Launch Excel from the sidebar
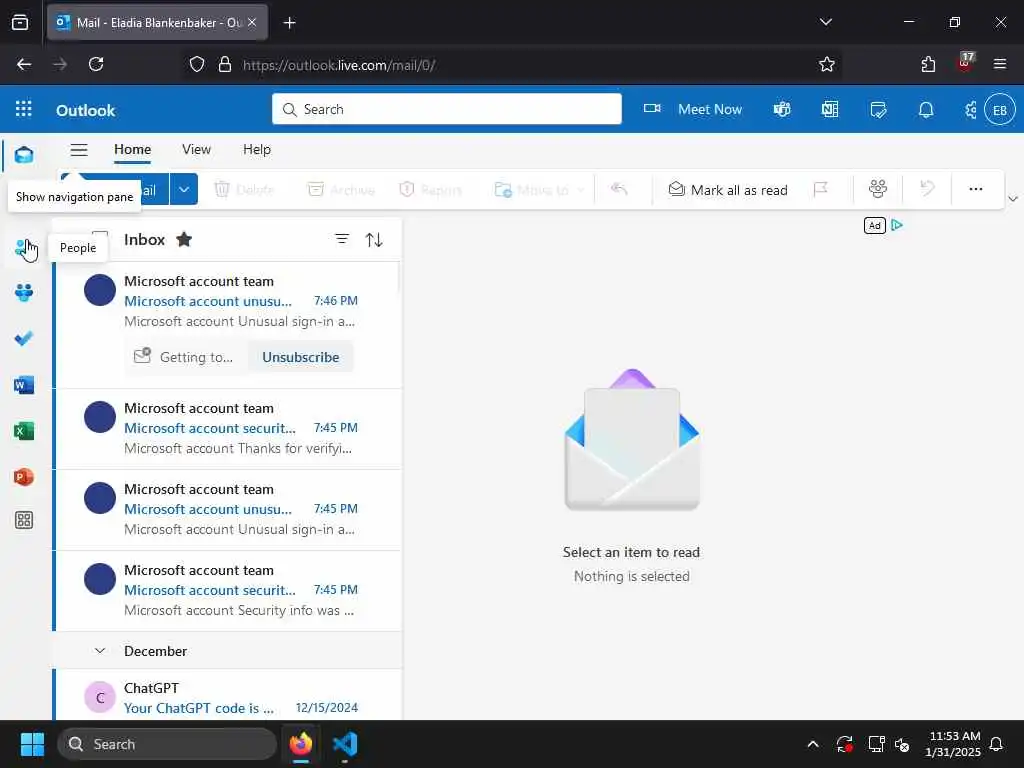Image resolution: width=1024 pixels, height=768 pixels. pos(24,431)
